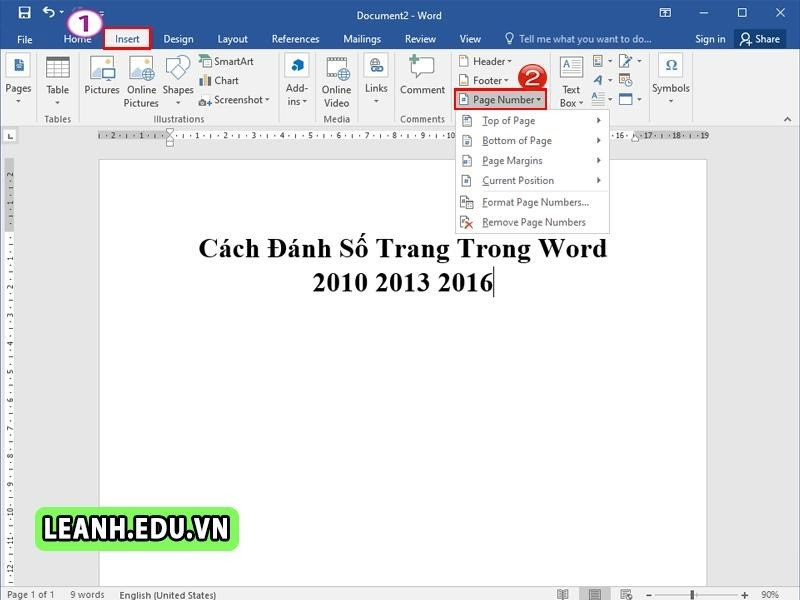Undo the last action
800x600 pixels.
(x=48, y=12)
